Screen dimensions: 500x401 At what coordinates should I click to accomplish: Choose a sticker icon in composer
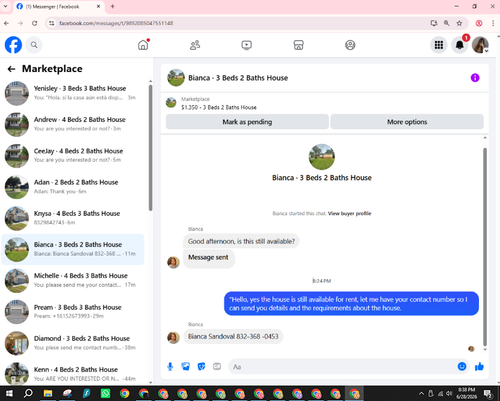201,367
